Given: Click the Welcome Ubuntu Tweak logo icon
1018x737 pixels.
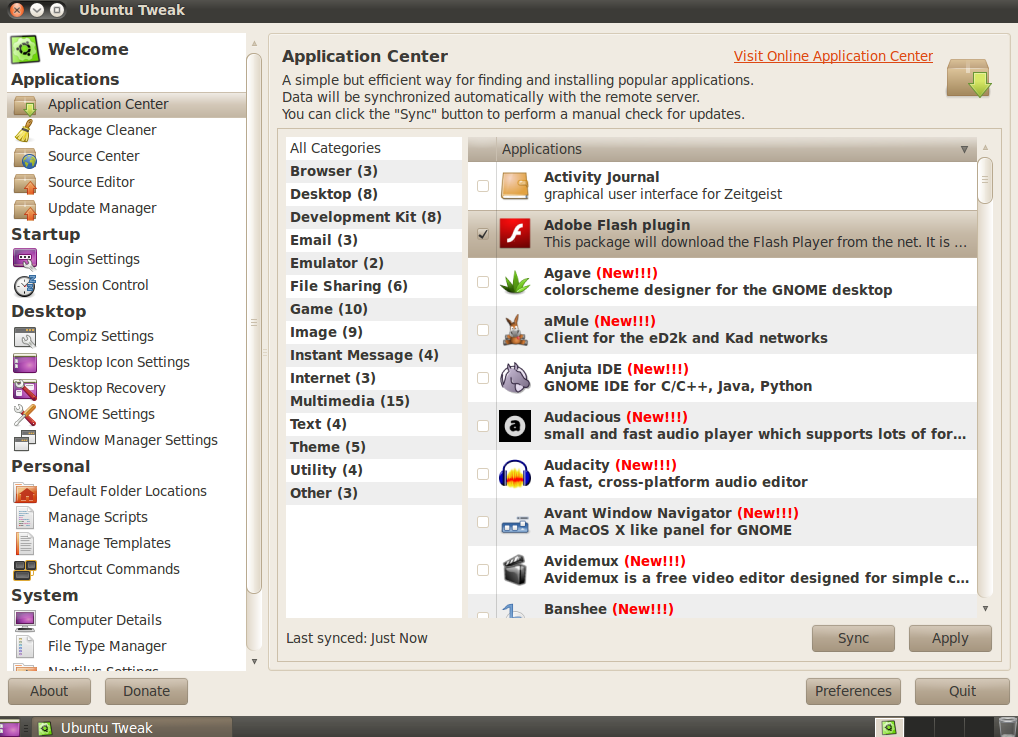Looking at the screenshot, I should 25,49.
